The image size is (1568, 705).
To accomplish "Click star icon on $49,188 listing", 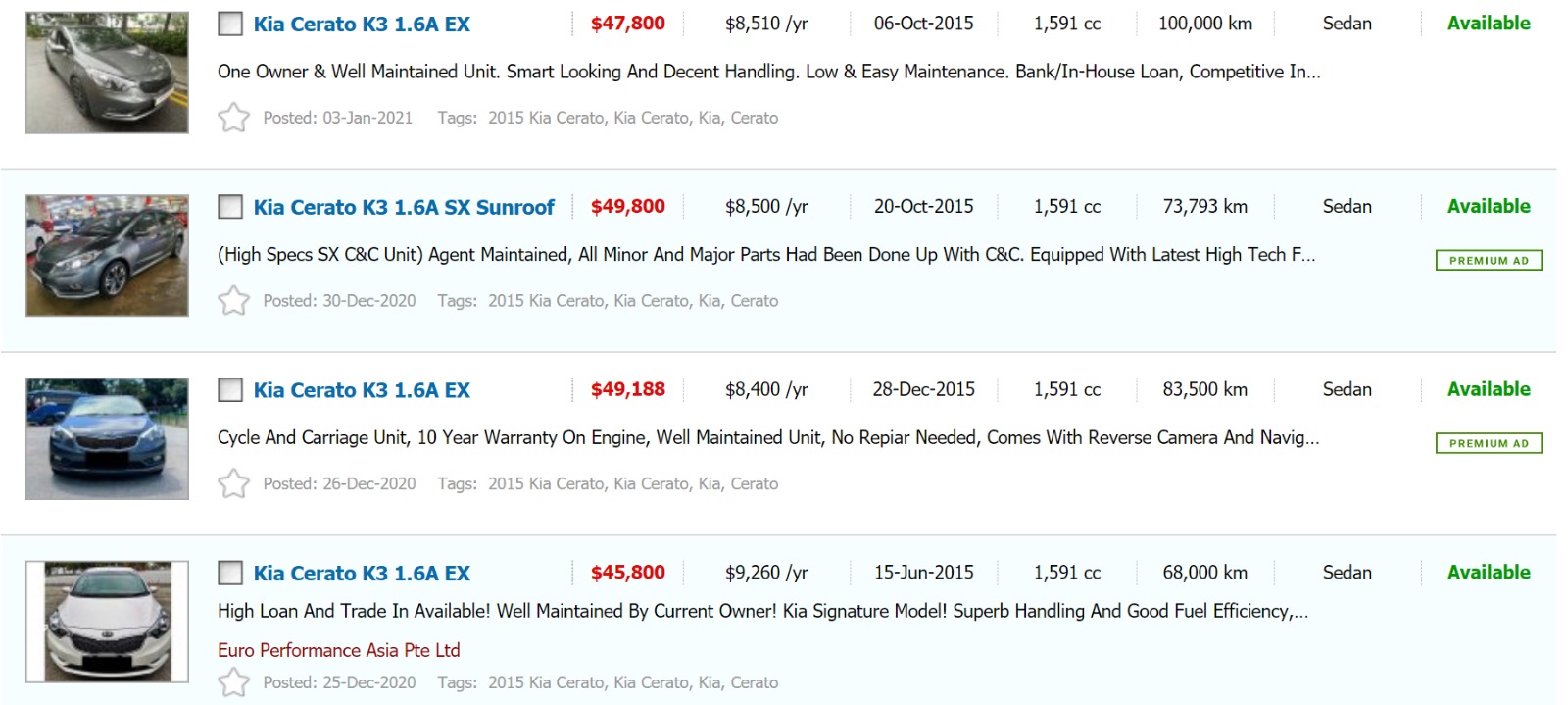I will click(233, 483).
